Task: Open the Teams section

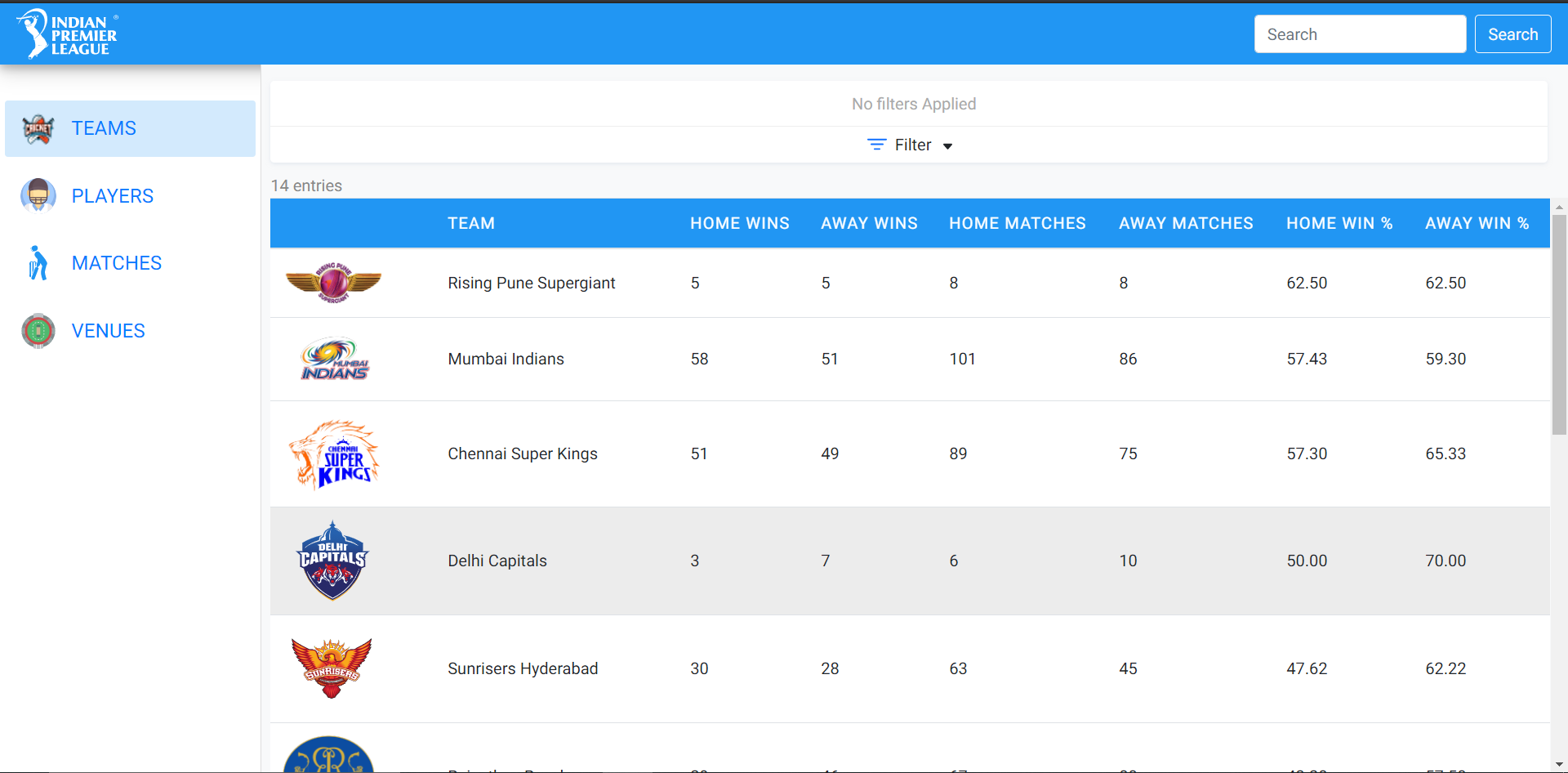Action: click(x=130, y=128)
